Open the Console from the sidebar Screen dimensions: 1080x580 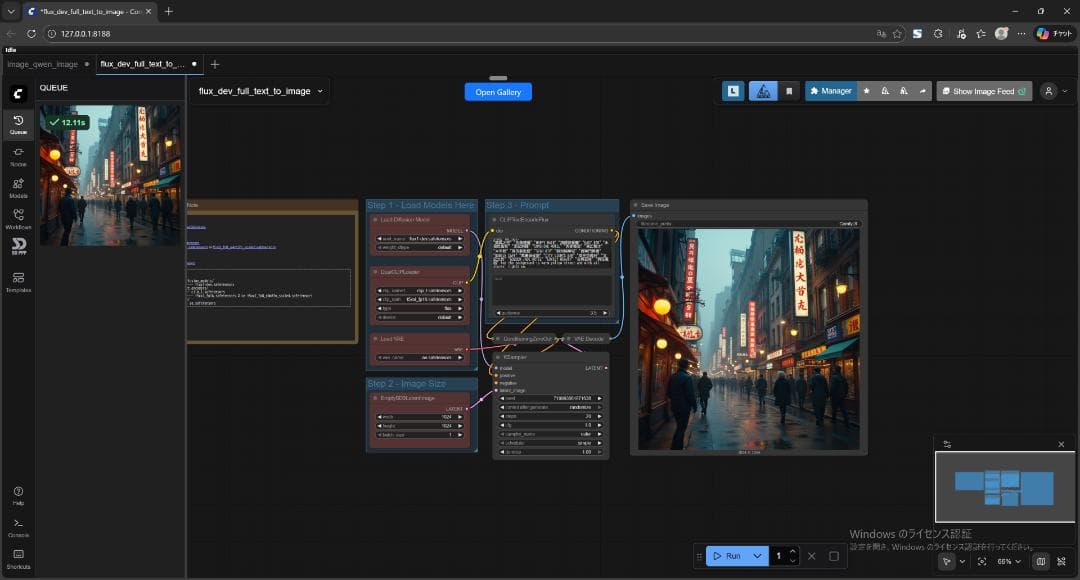(x=18, y=527)
